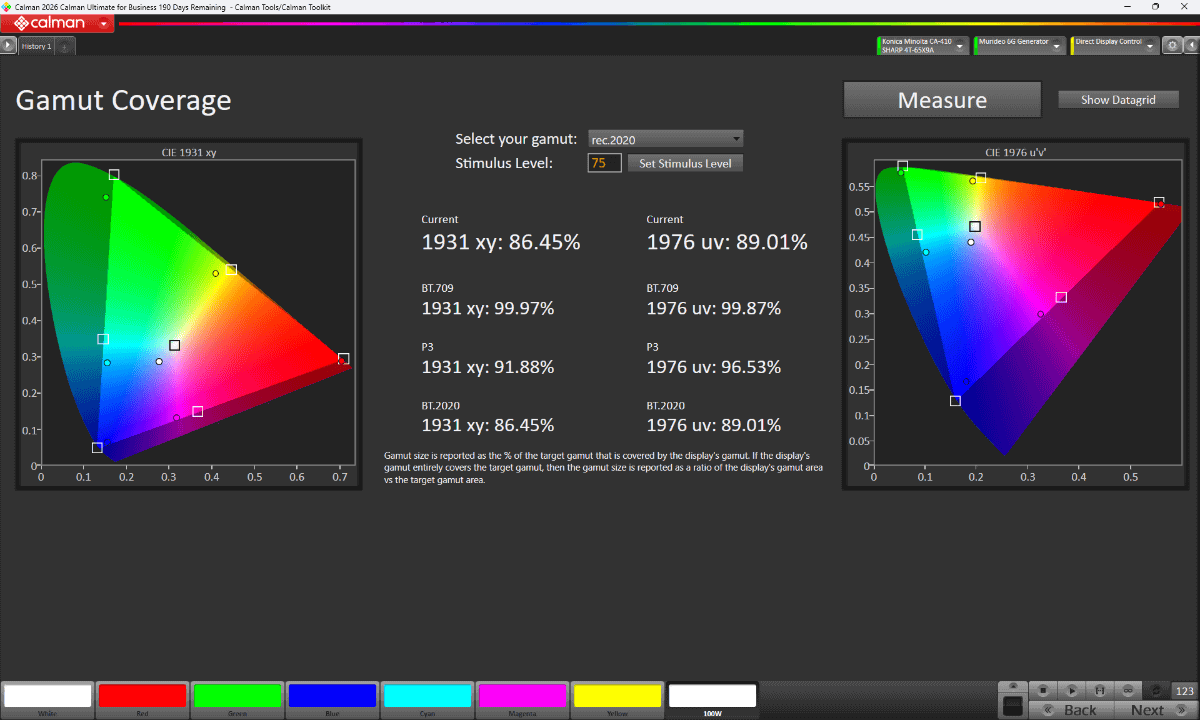Open the Calman main menu dropdown
Screen dimensions: 1200x720
click(x=104, y=23)
